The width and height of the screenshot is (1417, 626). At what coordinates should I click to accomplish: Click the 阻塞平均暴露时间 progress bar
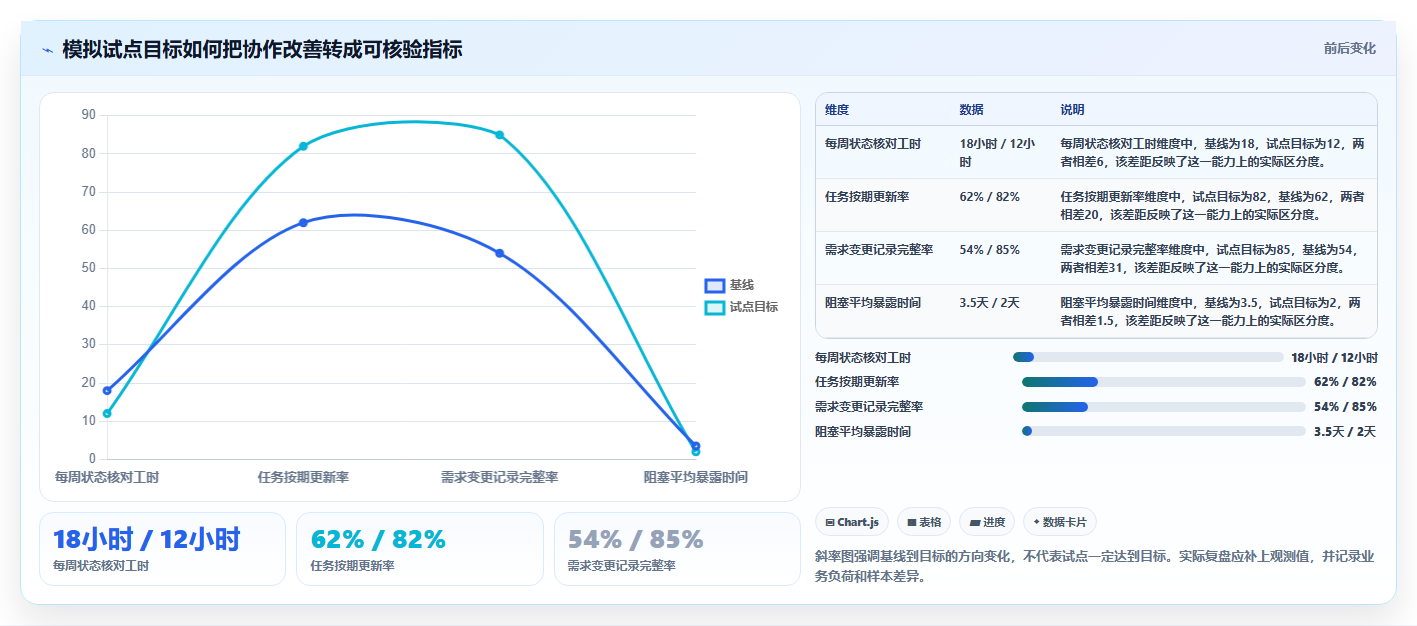(x=1163, y=431)
